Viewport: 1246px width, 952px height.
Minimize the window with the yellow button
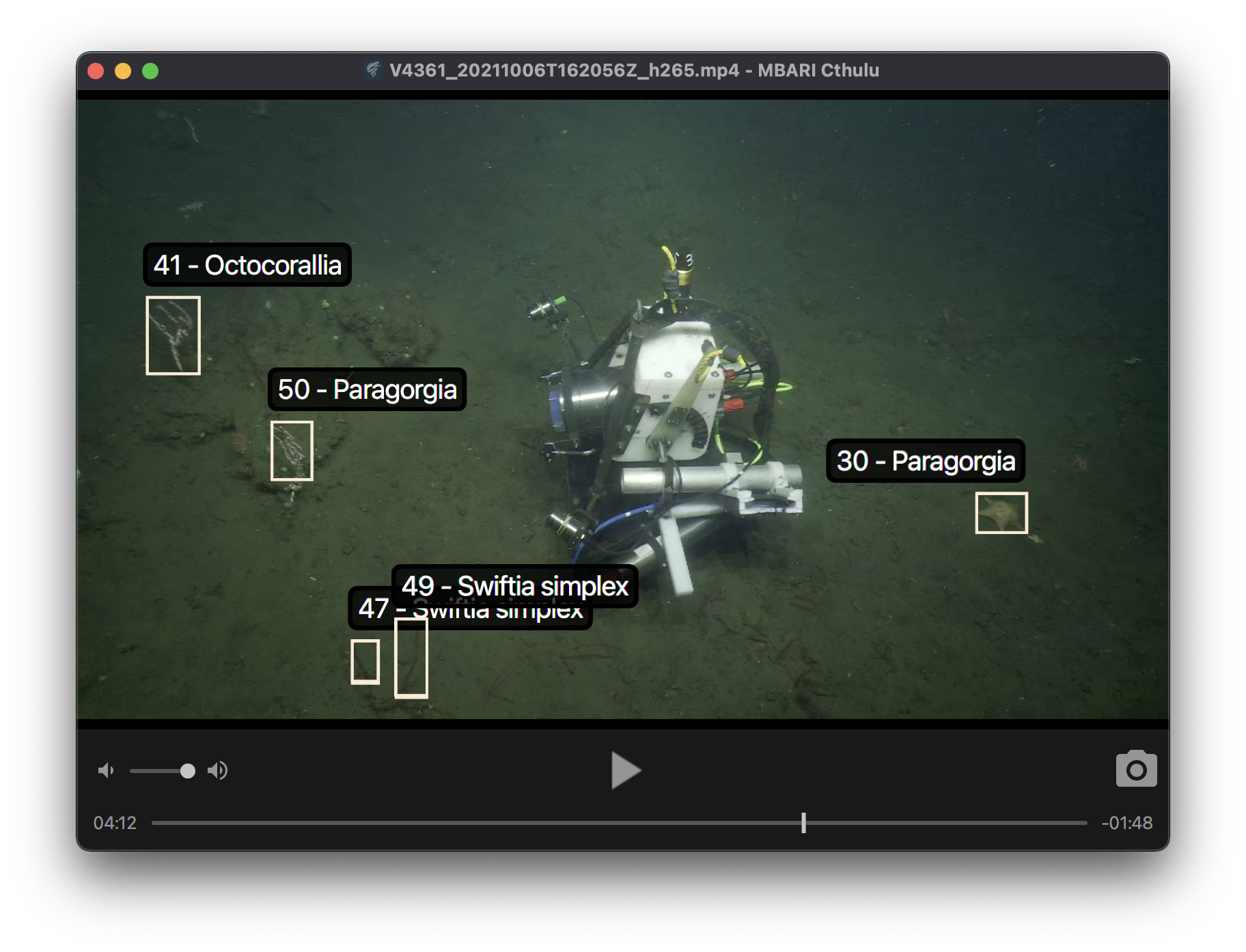(x=123, y=71)
